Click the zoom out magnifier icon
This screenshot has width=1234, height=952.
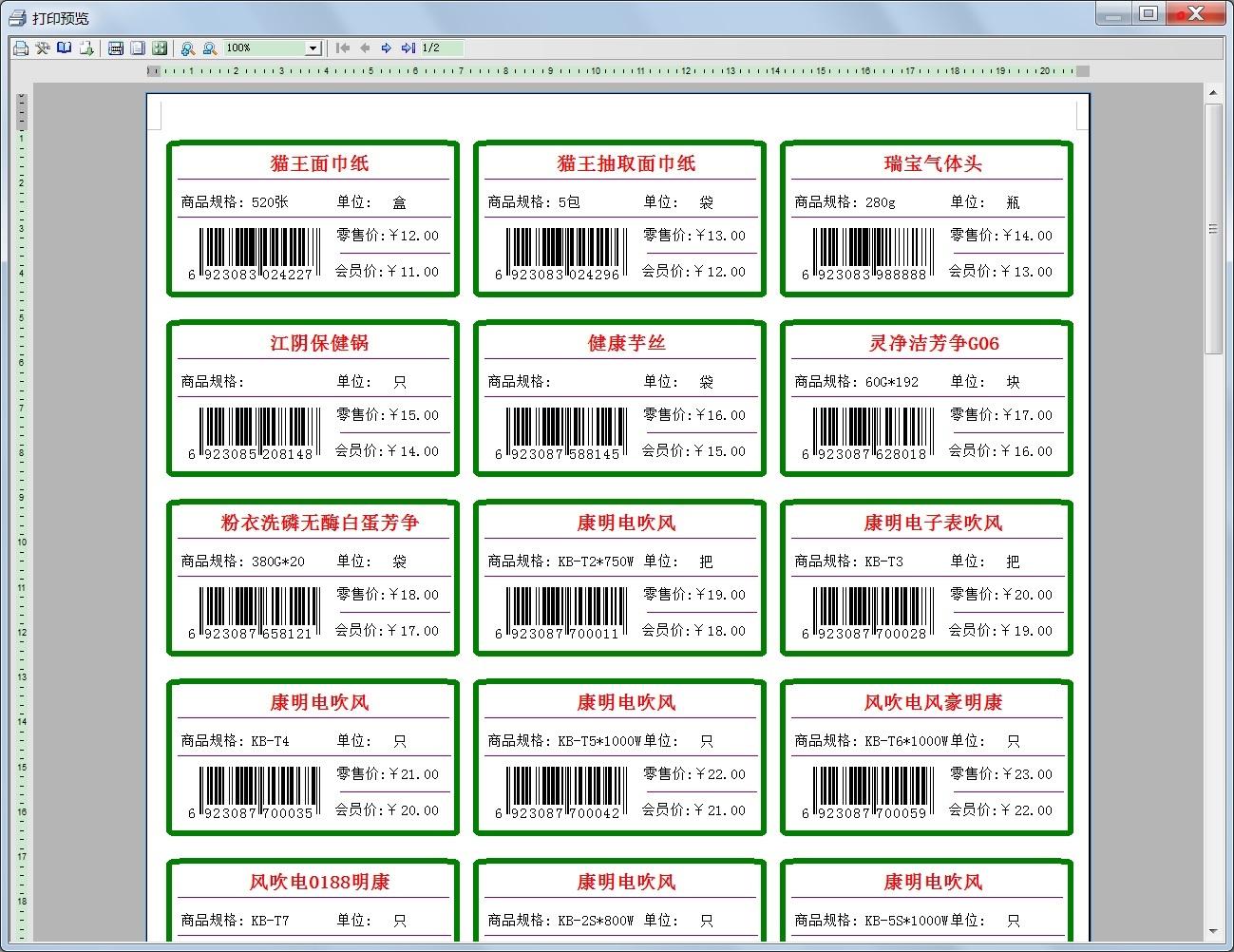coord(210,48)
